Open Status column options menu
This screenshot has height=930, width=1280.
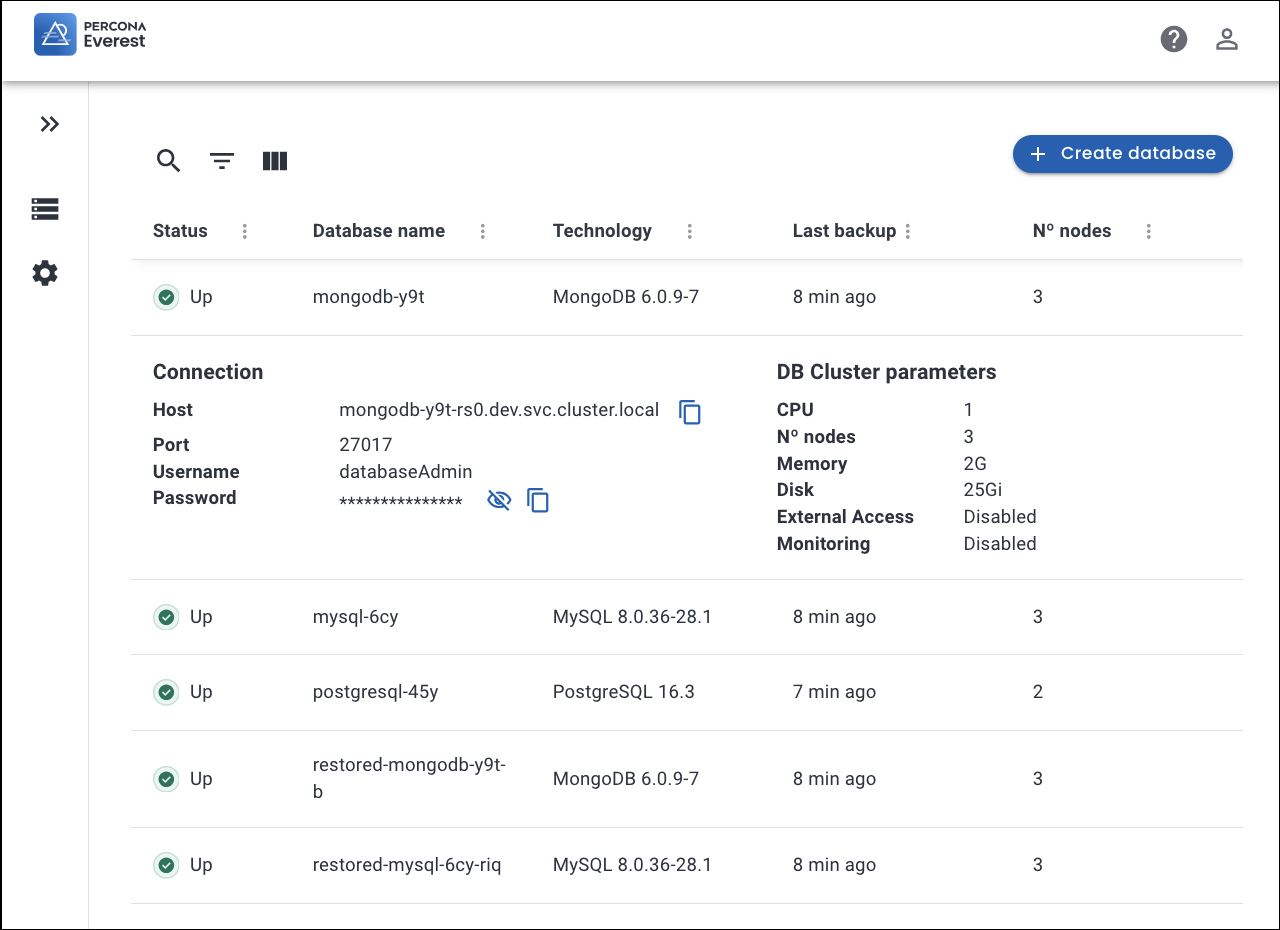(x=245, y=231)
